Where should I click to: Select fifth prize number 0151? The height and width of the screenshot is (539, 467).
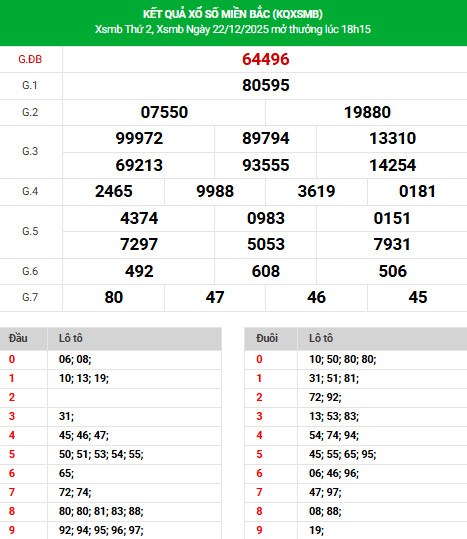click(392, 218)
